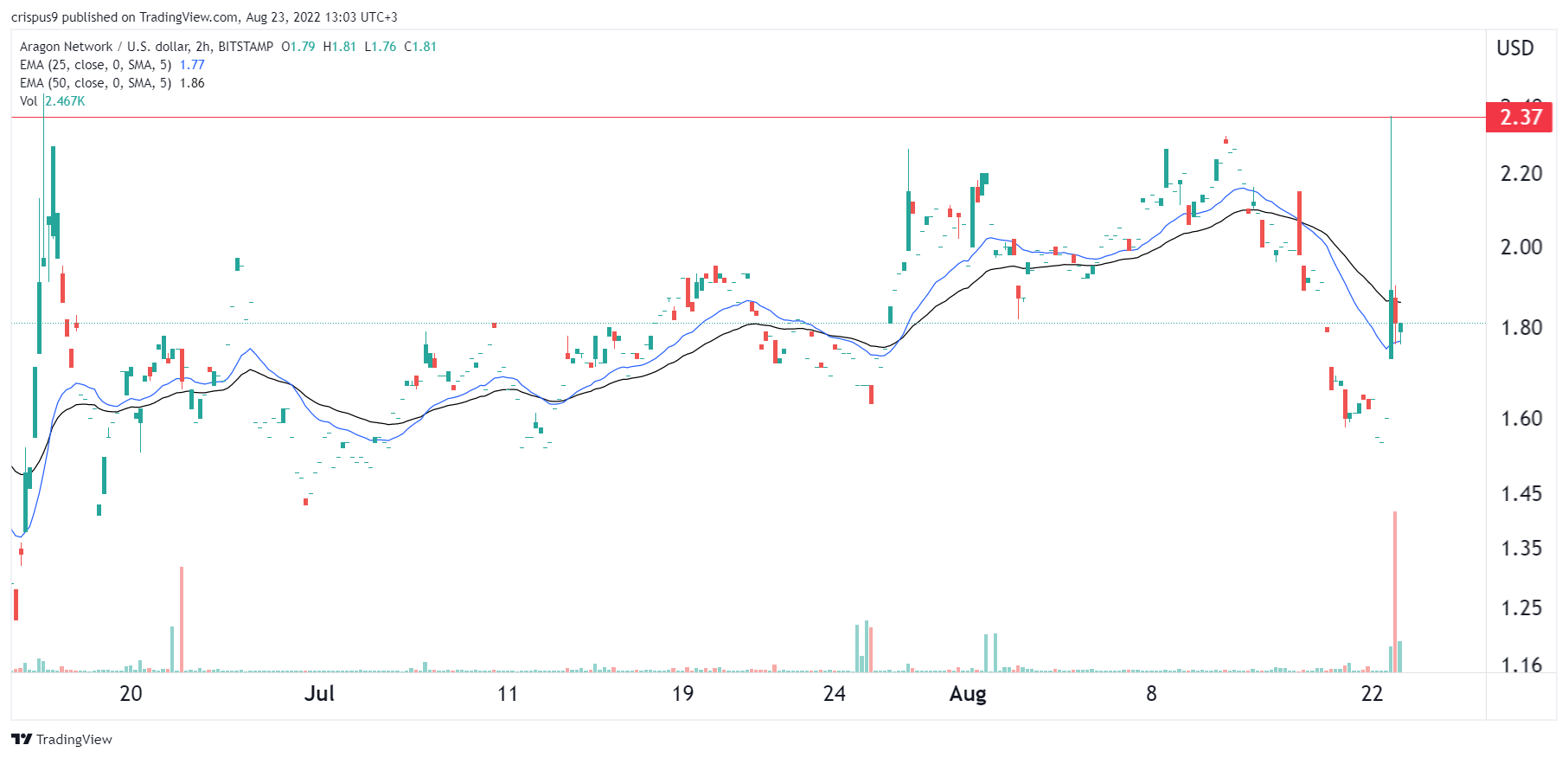Click the 1.25 price axis label
This screenshot has width=1568, height=758.
(1520, 608)
